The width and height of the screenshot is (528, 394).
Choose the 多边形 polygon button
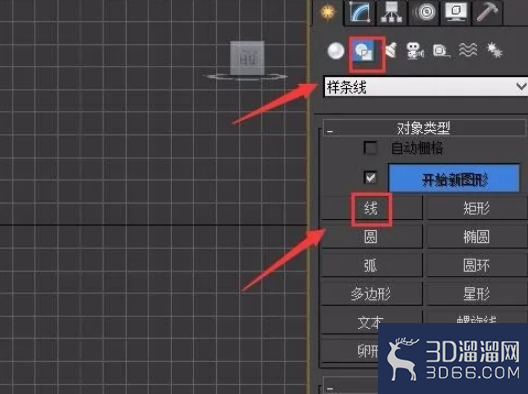pos(371,294)
